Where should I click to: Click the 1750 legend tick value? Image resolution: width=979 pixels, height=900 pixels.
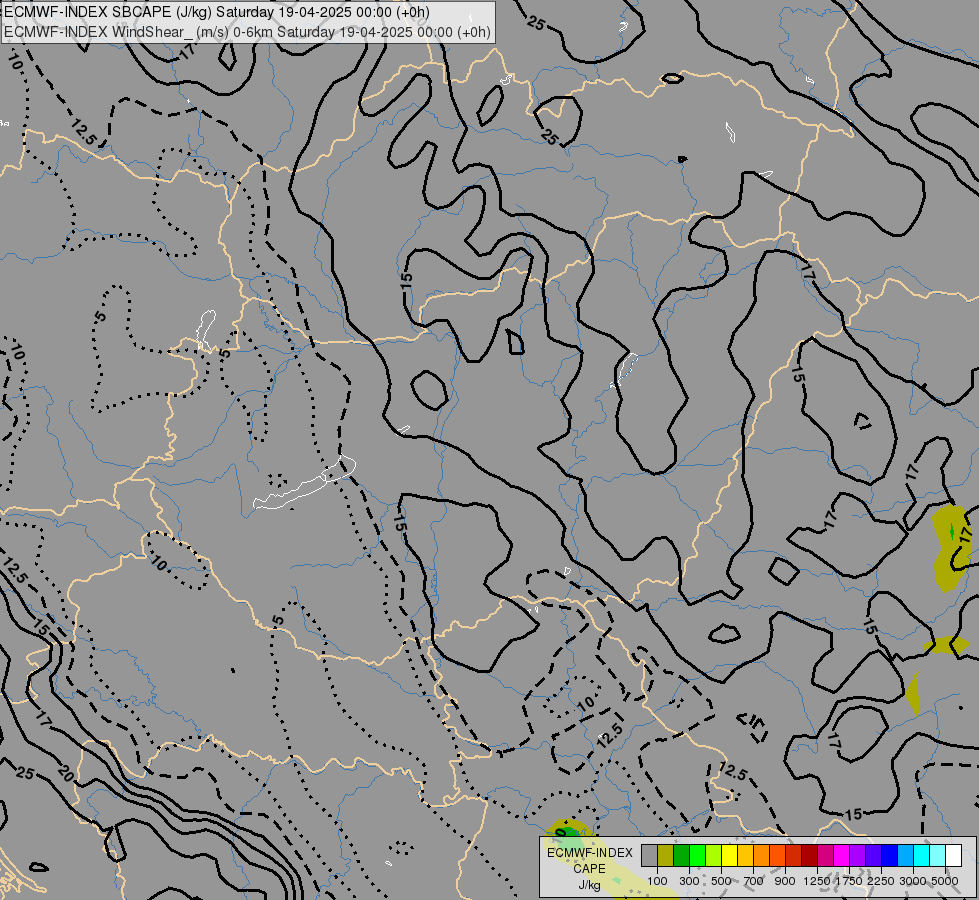(x=849, y=881)
